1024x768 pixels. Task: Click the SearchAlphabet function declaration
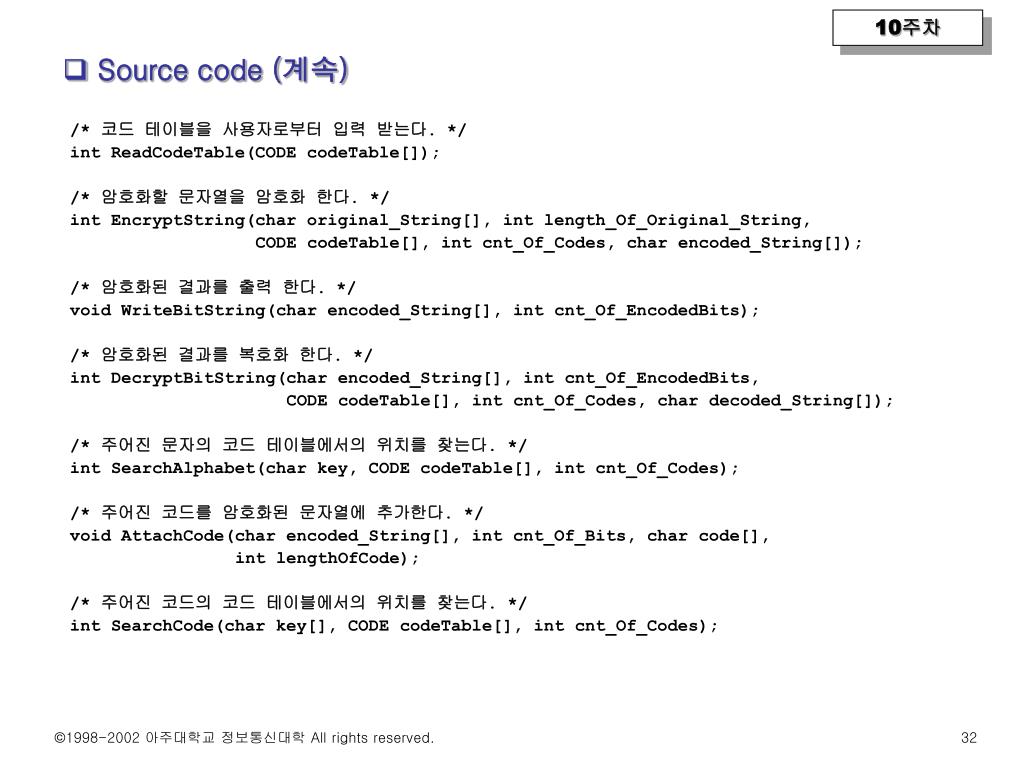point(404,468)
